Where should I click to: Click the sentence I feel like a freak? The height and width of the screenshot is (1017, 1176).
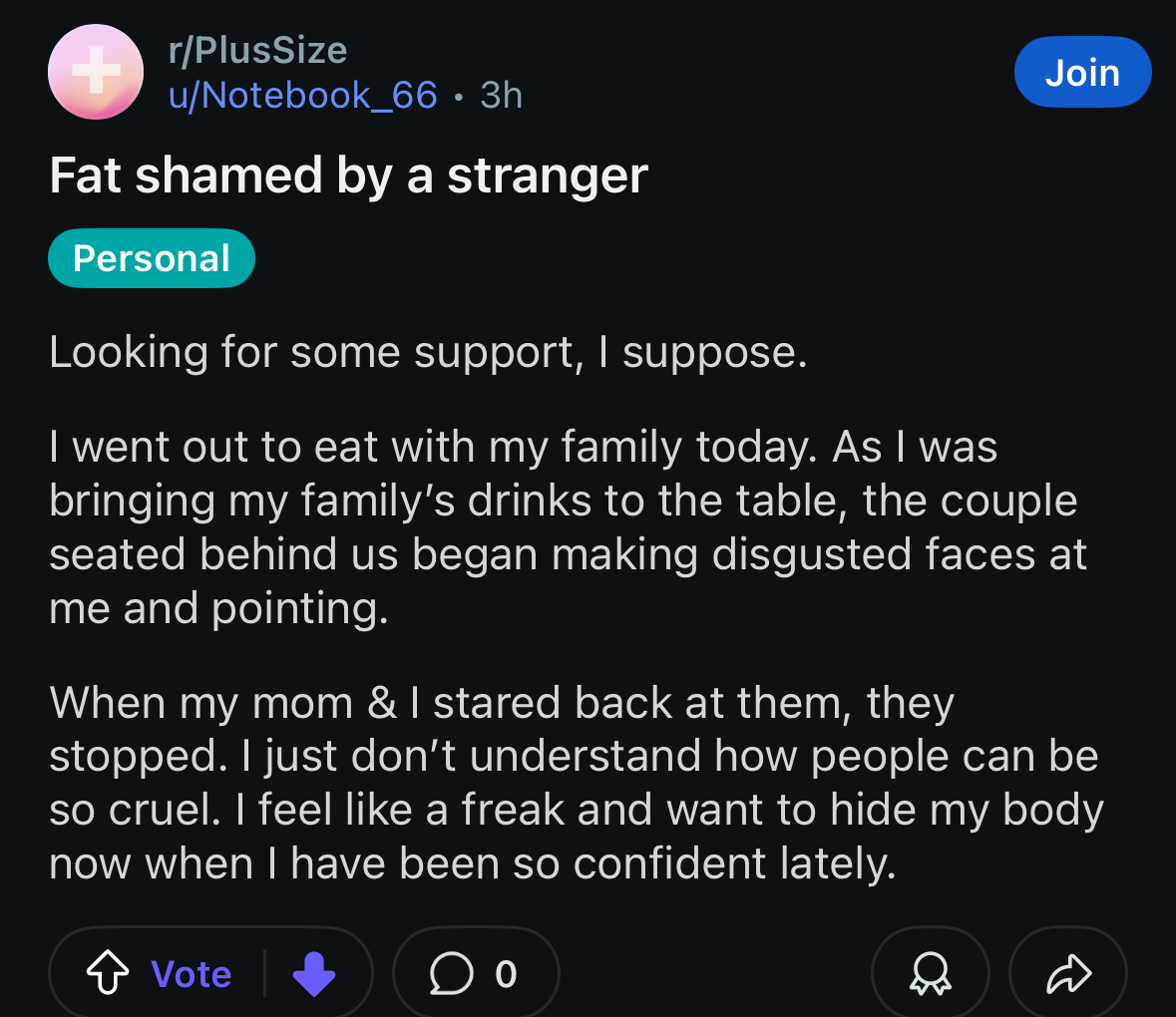click(x=576, y=837)
